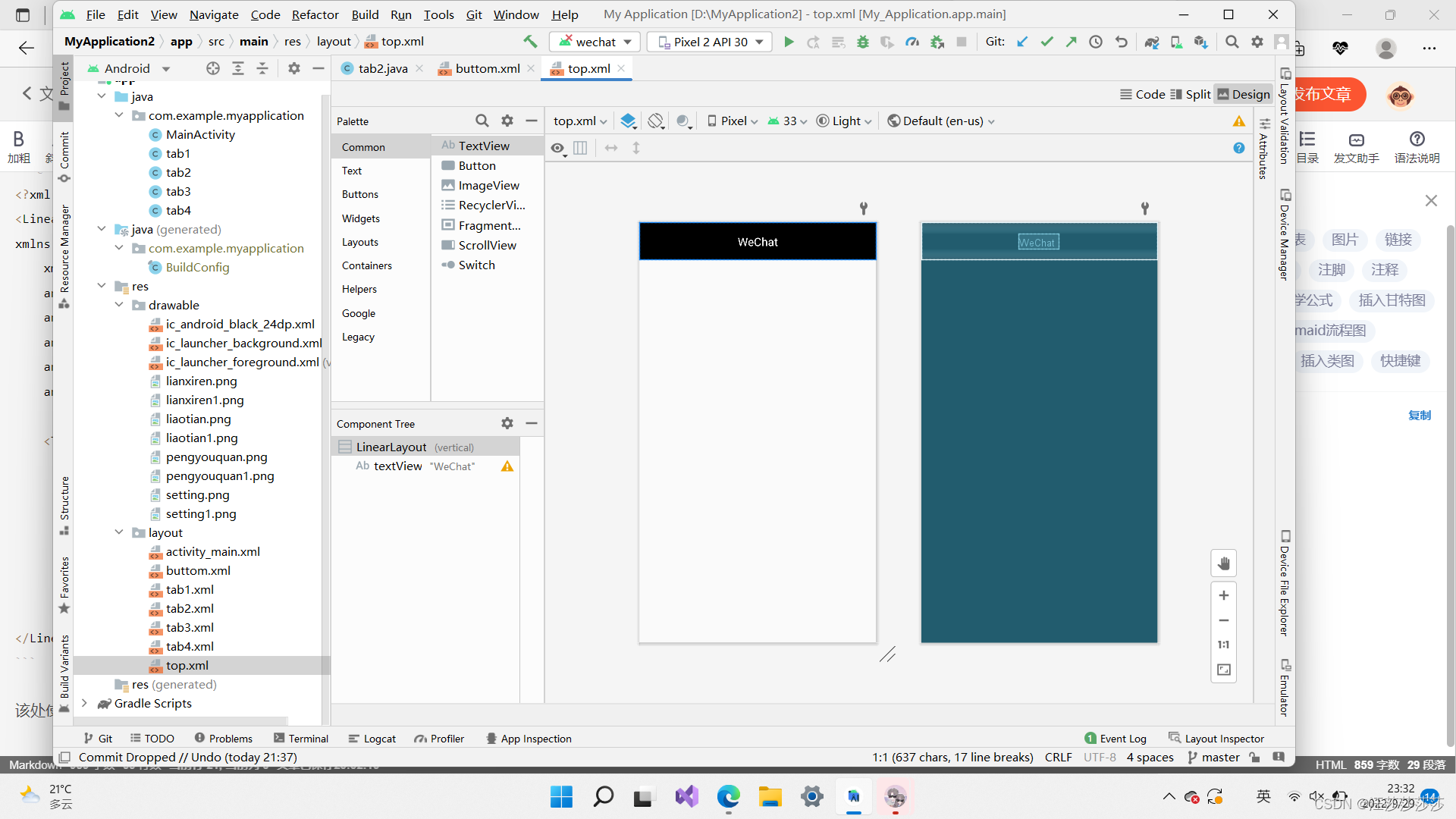Select Layouts palette category
The image size is (1456, 819).
[360, 243]
